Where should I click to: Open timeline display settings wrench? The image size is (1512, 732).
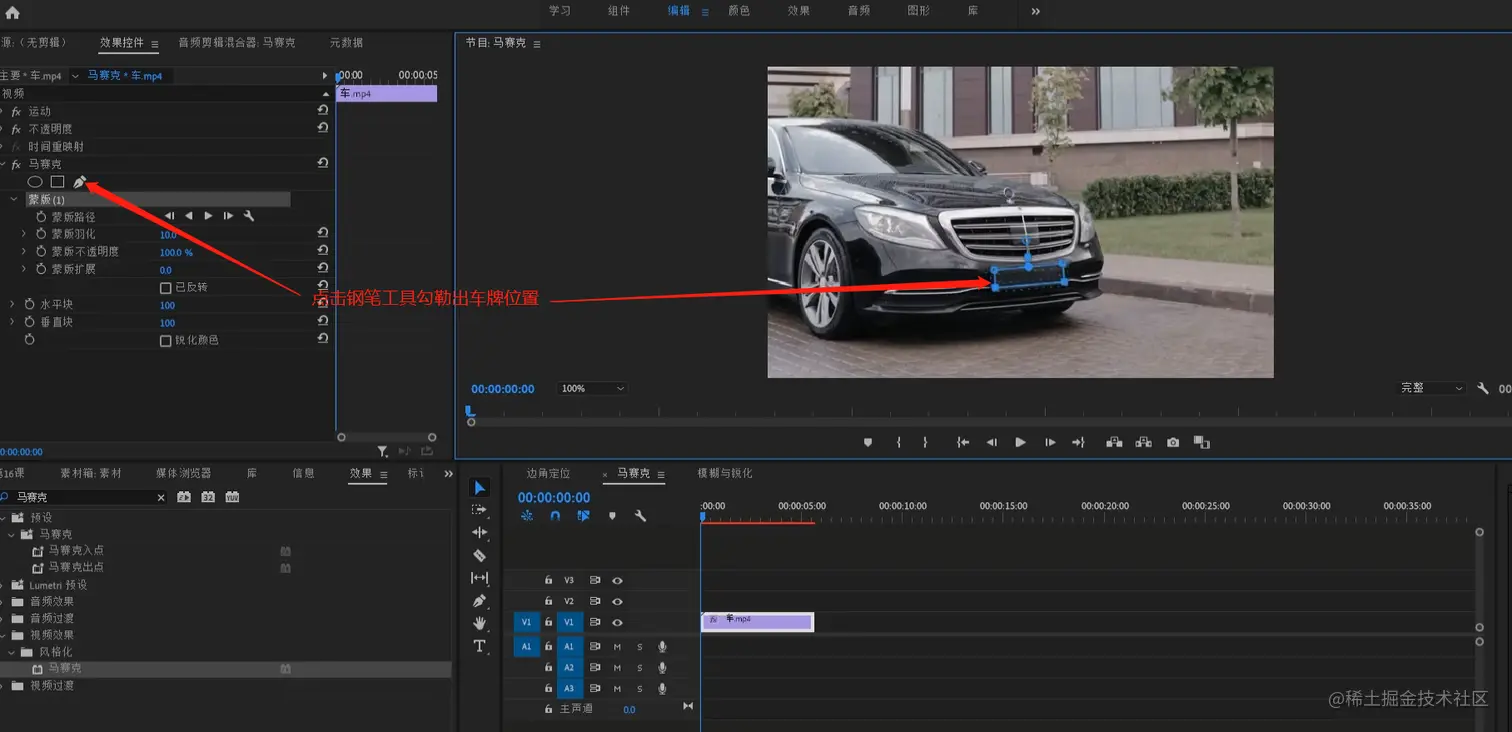(x=640, y=516)
